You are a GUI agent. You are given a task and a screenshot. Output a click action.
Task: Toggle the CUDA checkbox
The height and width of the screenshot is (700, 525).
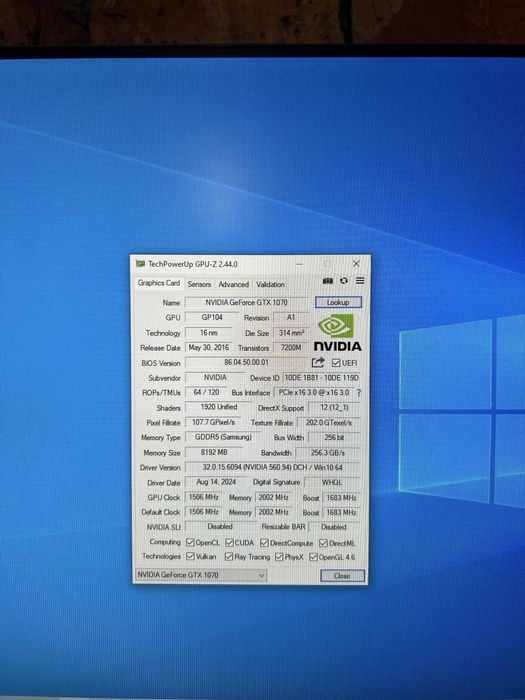point(229,542)
